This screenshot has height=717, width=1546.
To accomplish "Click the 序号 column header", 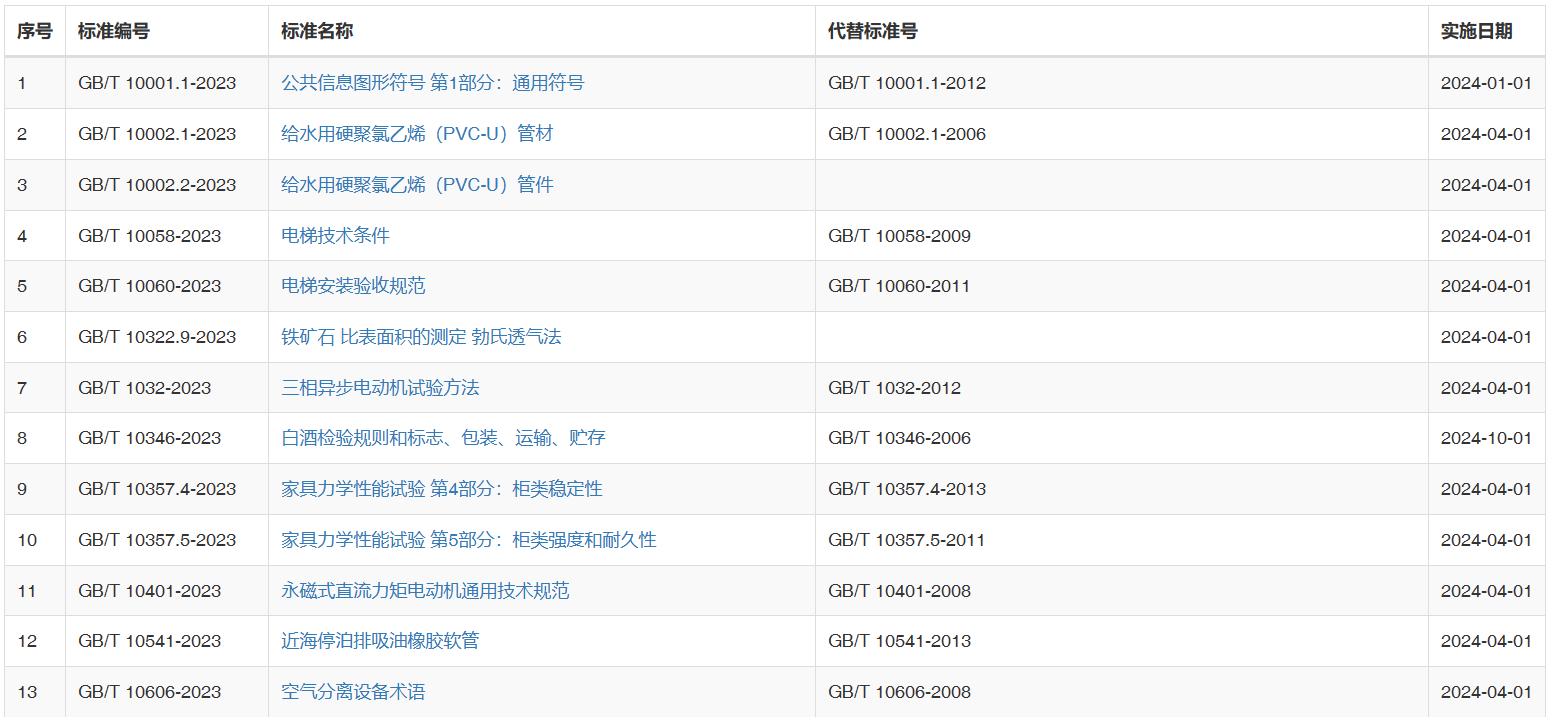I will pyautogui.click(x=35, y=31).
